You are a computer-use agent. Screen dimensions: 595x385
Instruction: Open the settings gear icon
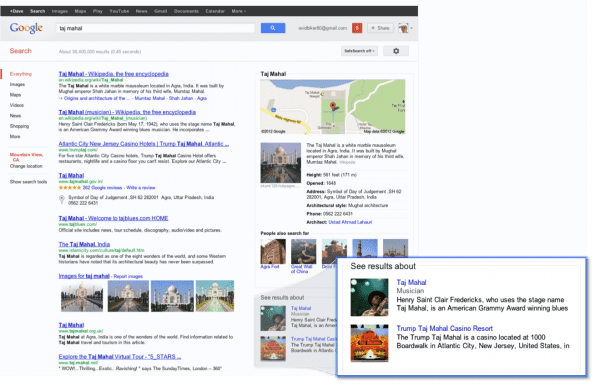tap(396, 51)
